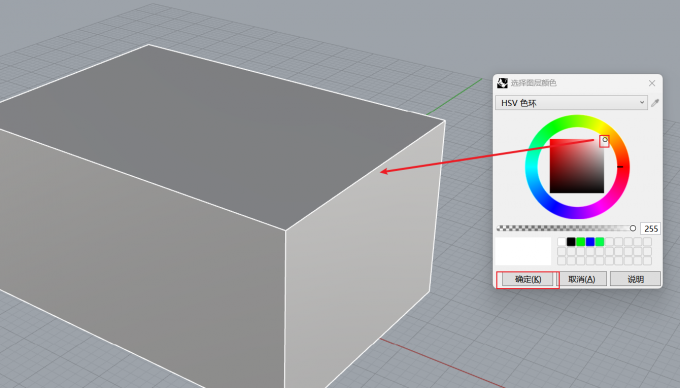Click the saturation-value square's white corner handle
Viewport: 680px width, 388px height.
tap(605, 140)
